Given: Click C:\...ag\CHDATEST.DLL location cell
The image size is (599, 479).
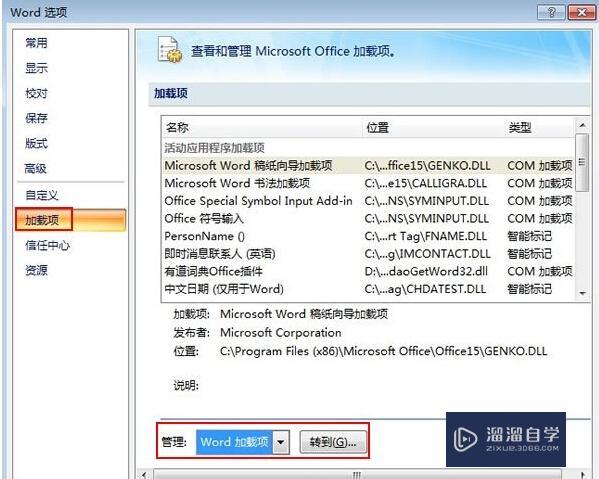Looking at the screenshot, I should click(425, 289).
